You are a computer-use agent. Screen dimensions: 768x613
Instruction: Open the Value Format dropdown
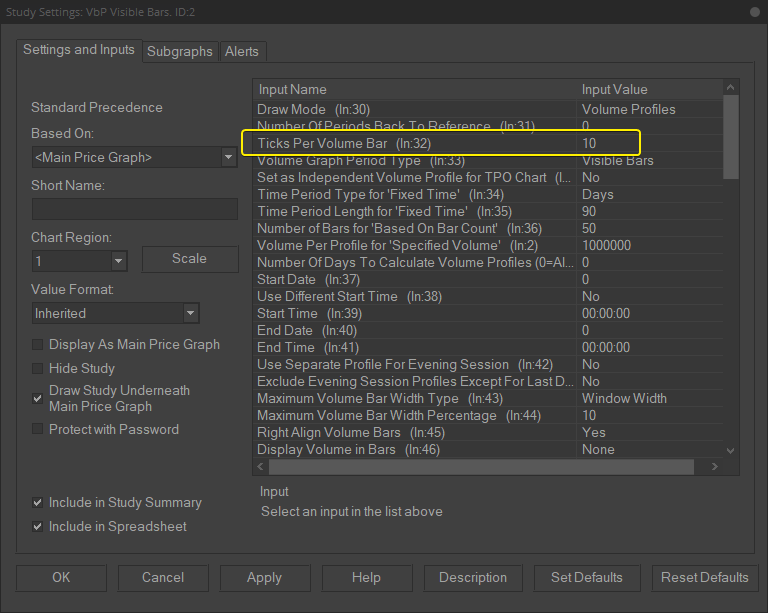191,313
